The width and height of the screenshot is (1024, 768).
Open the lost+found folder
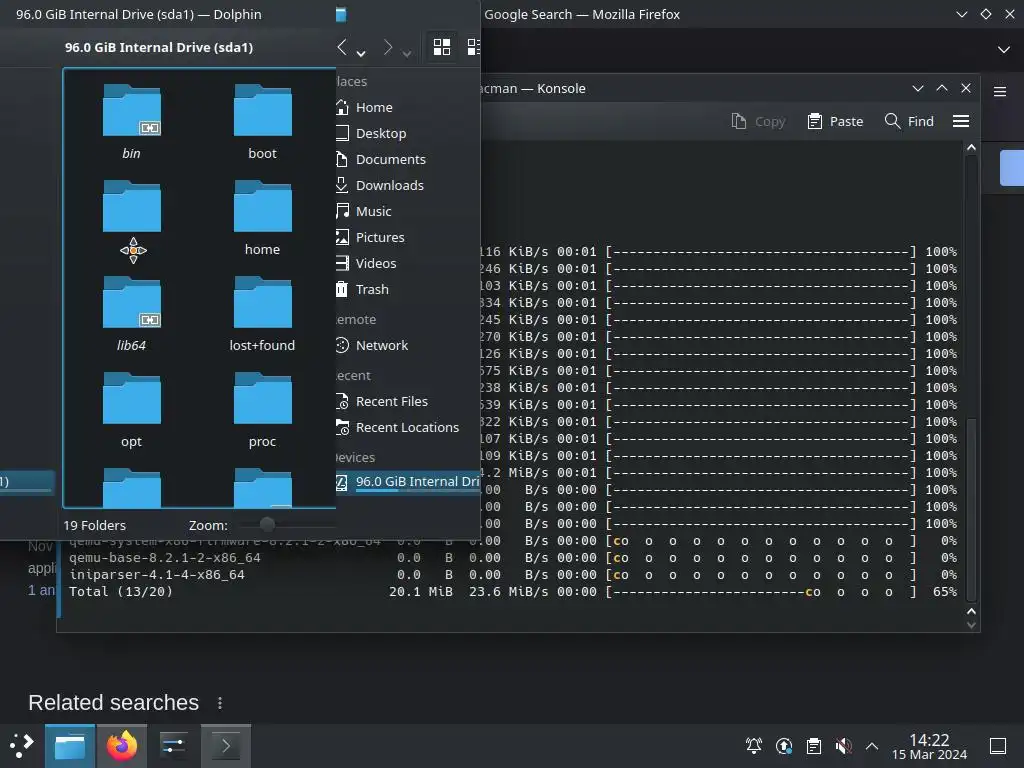pyautogui.click(x=262, y=314)
